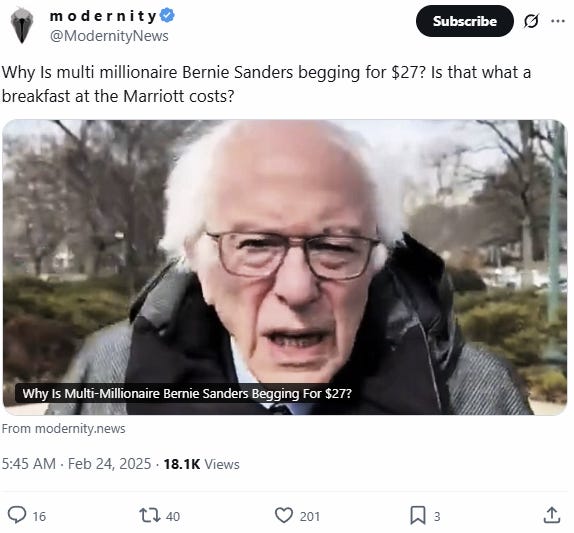Follow the From modernity.news source link
This screenshot has height=533, width=574.
click(64, 428)
